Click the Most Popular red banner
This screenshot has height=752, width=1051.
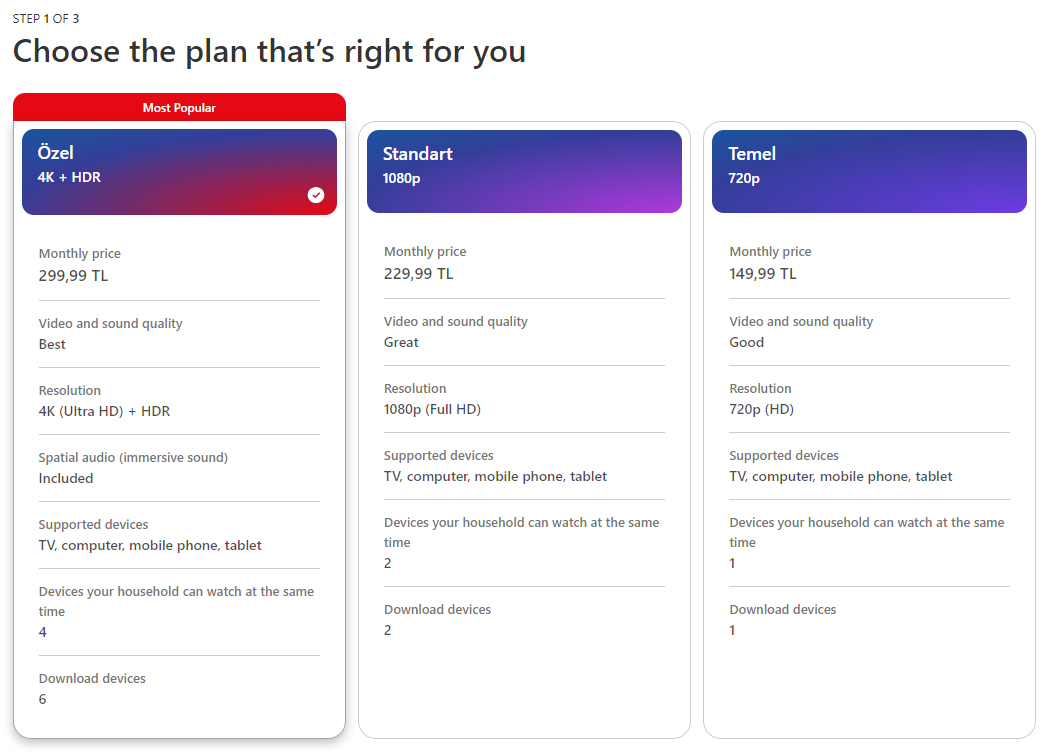[179, 107]
